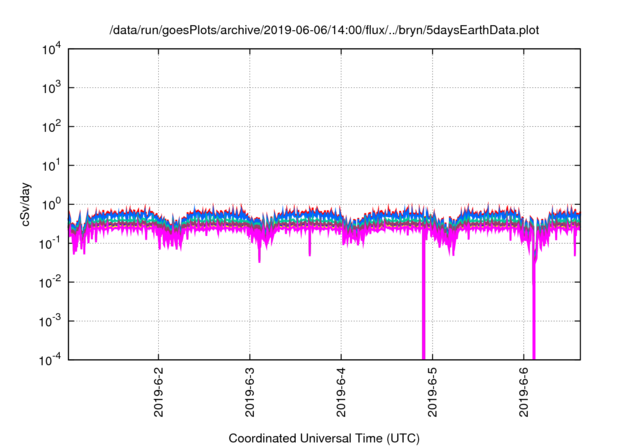Select the 10^-4 y-axis label

pos(50,360)
